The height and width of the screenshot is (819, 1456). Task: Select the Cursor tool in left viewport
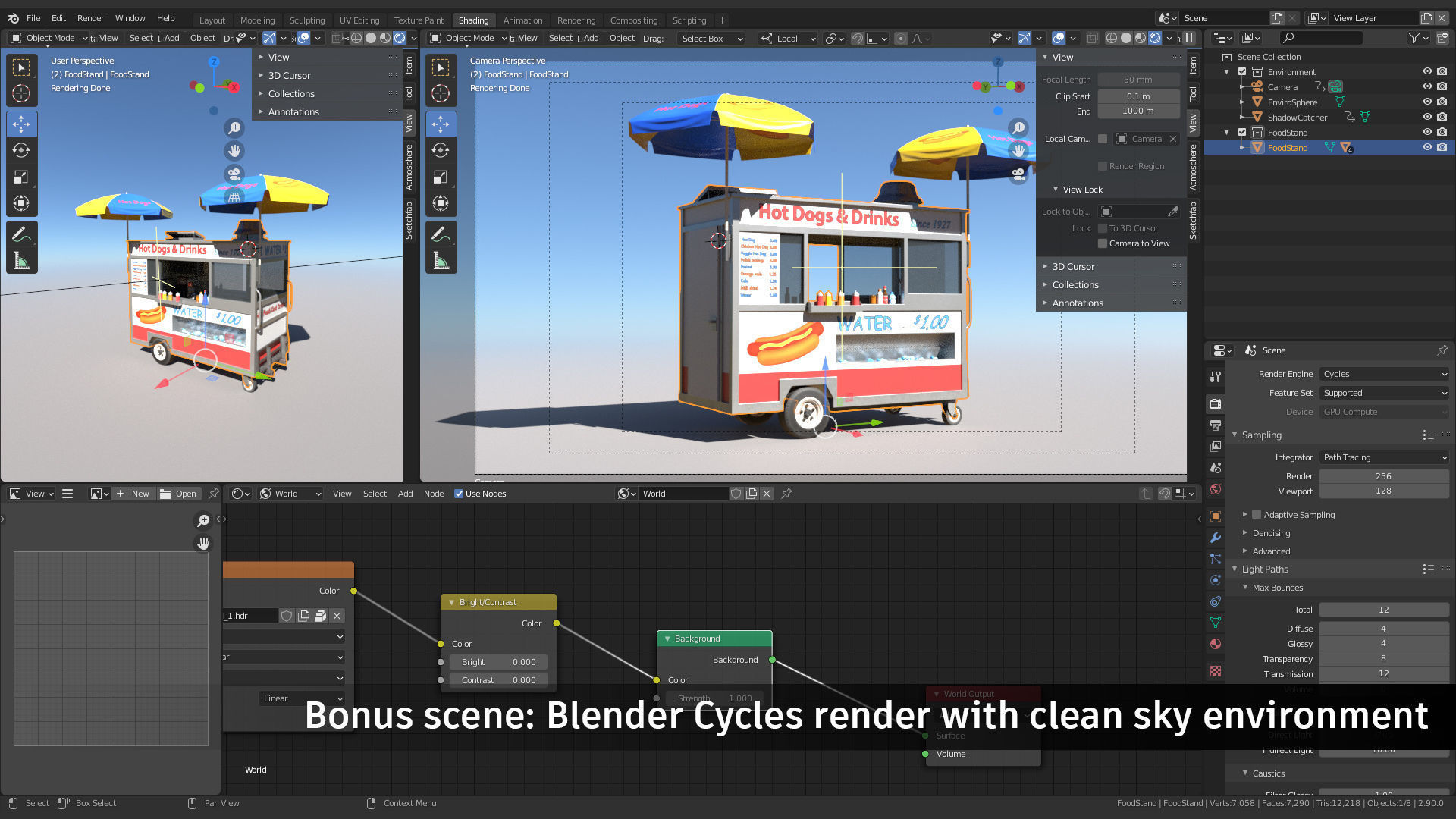click(21, 93)
